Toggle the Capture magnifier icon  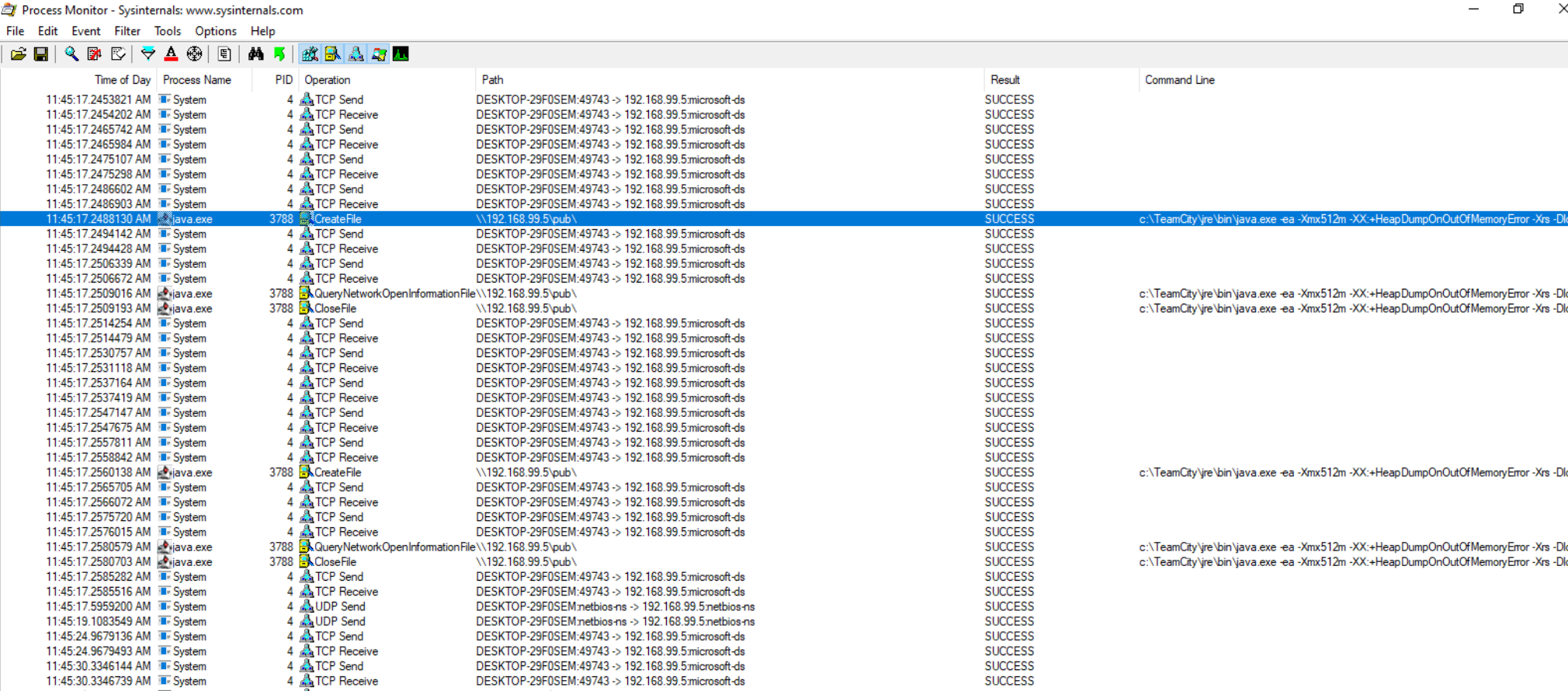coord(71,54)
